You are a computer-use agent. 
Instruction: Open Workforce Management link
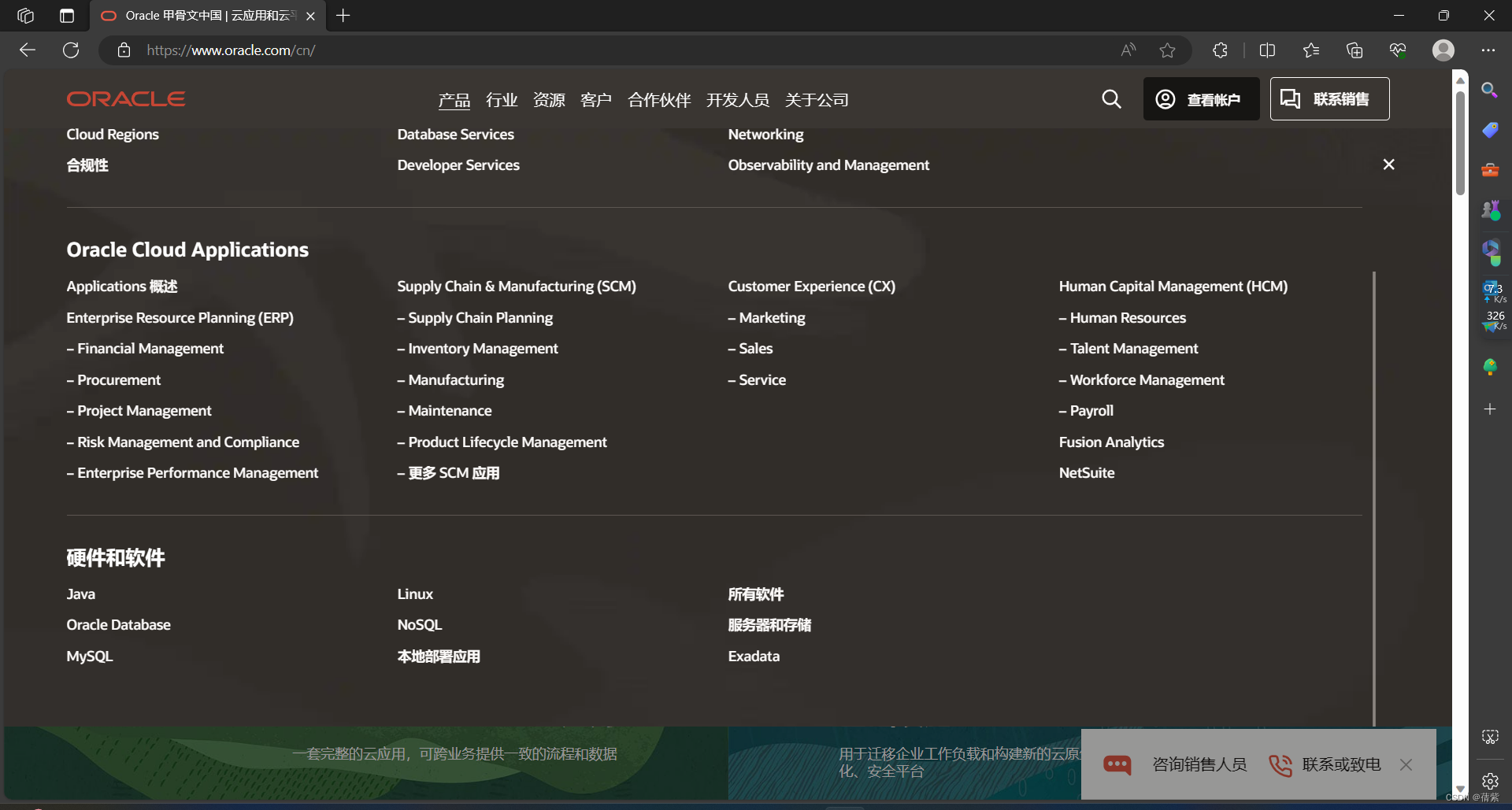click(x=1141, y=380)
